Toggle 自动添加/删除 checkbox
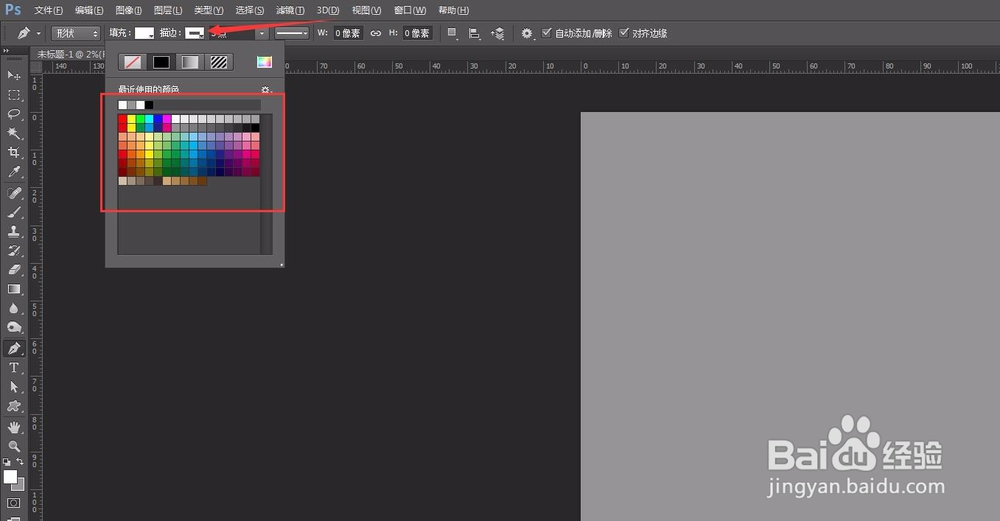The image size is (1000, 521). click(x=547, y=33)
